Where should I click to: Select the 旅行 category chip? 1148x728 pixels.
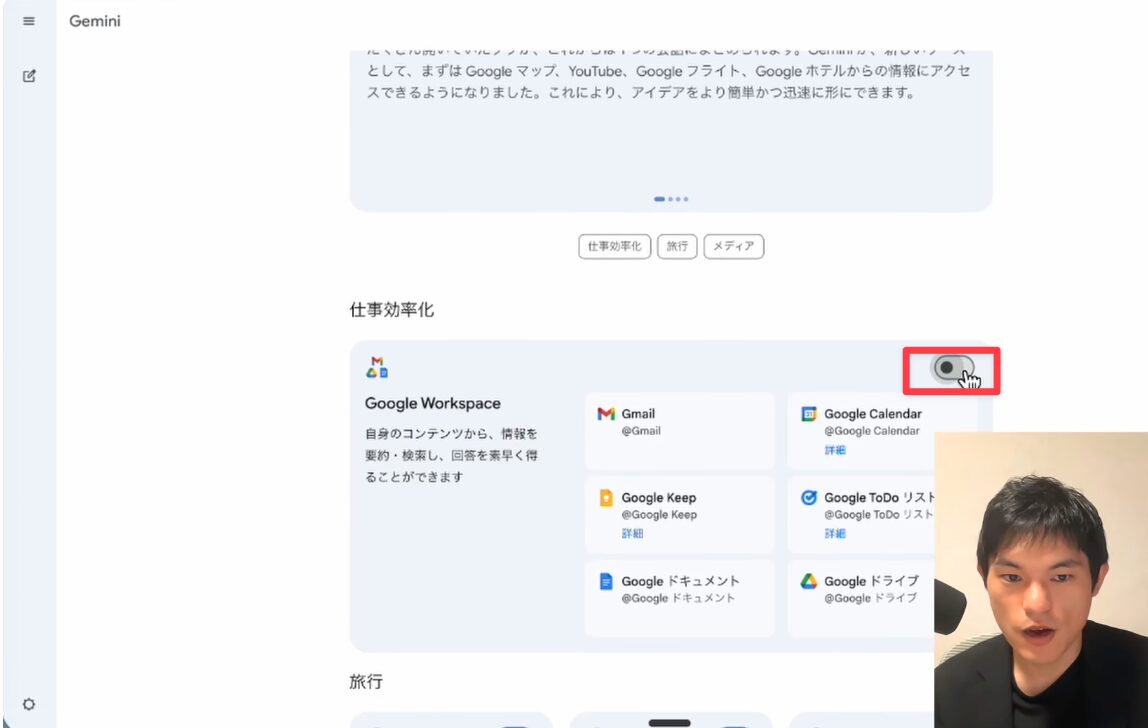click(677, 246)
